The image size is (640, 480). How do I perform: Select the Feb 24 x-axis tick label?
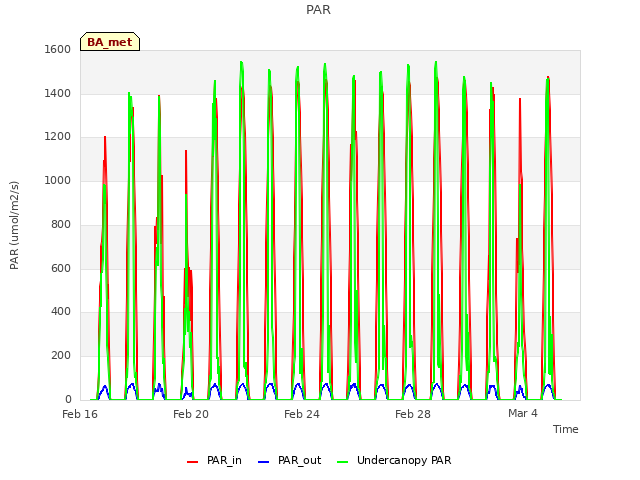pos(302,414)
